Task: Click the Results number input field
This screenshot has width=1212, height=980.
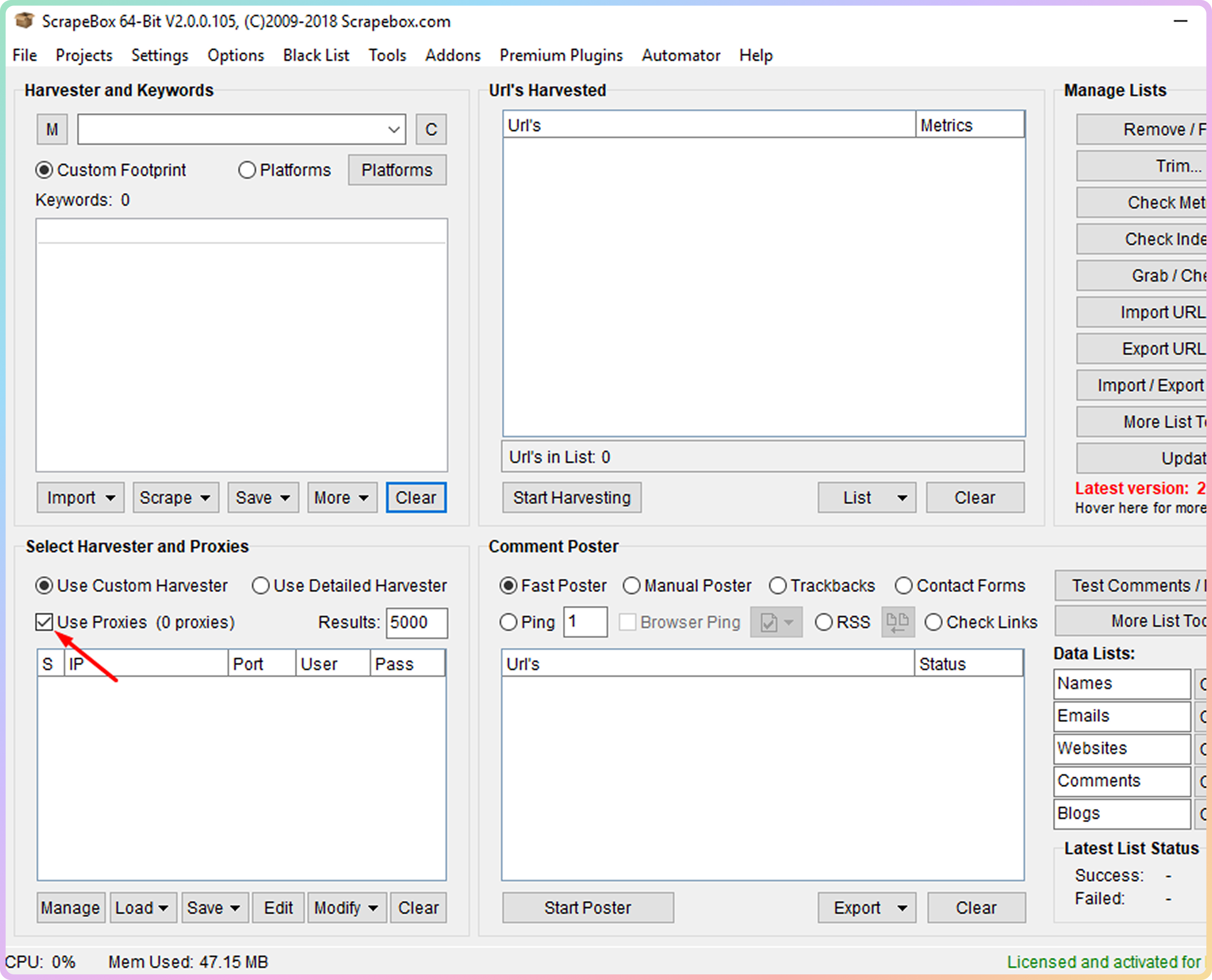Action: (417, 622)
